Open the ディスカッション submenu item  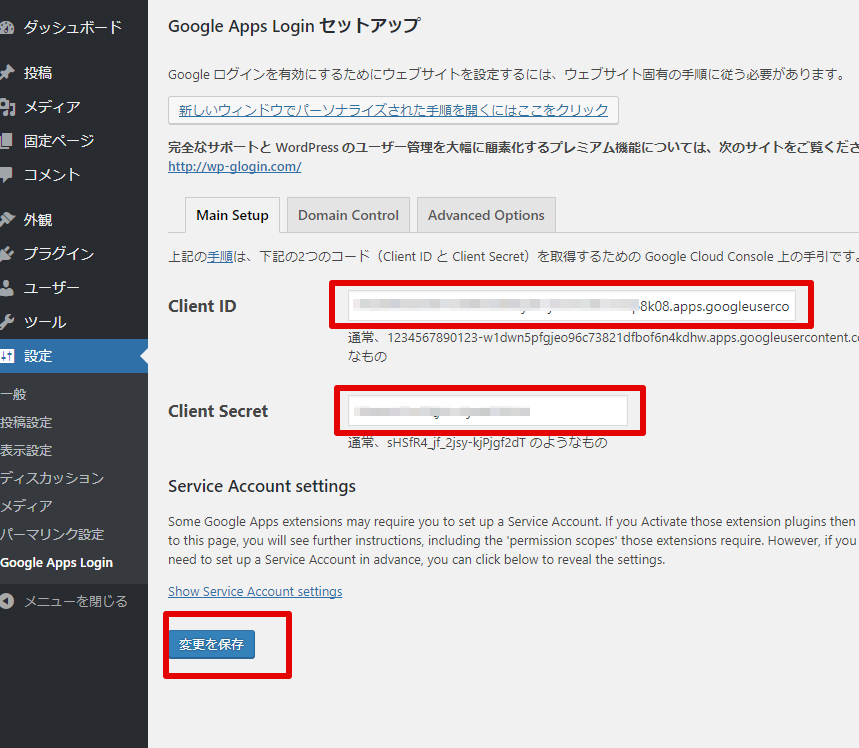(x=52, y=478)
